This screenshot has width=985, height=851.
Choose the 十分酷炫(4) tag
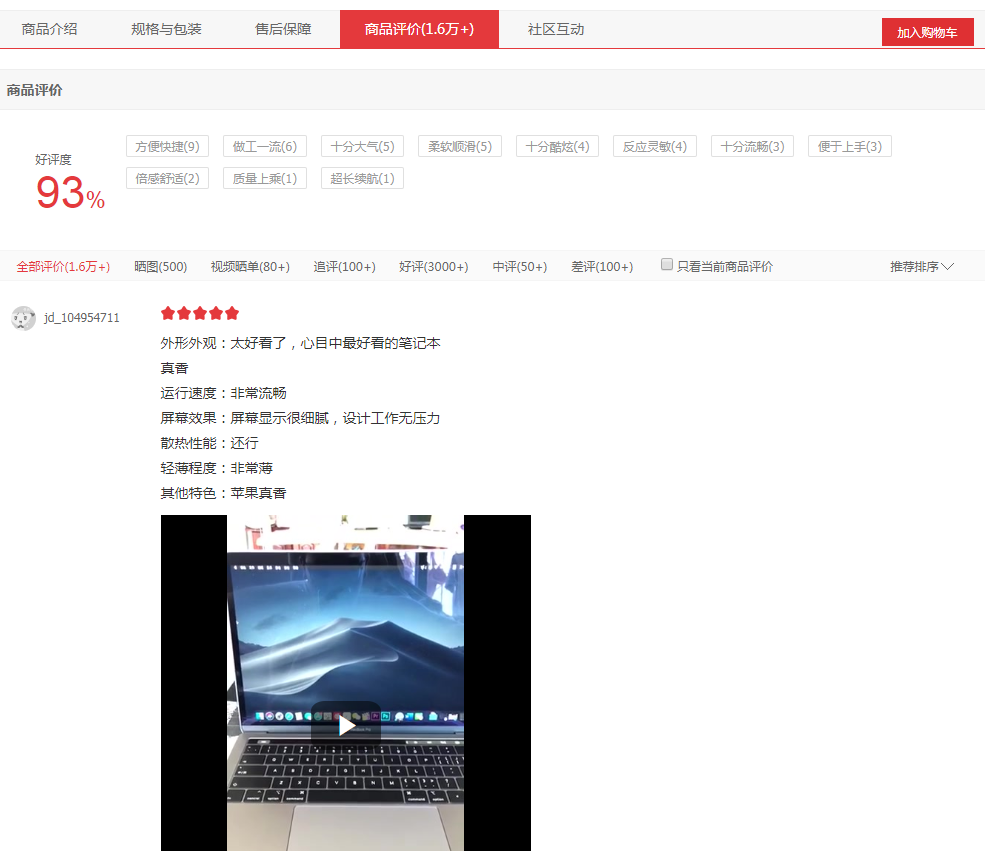coord(557,146)
